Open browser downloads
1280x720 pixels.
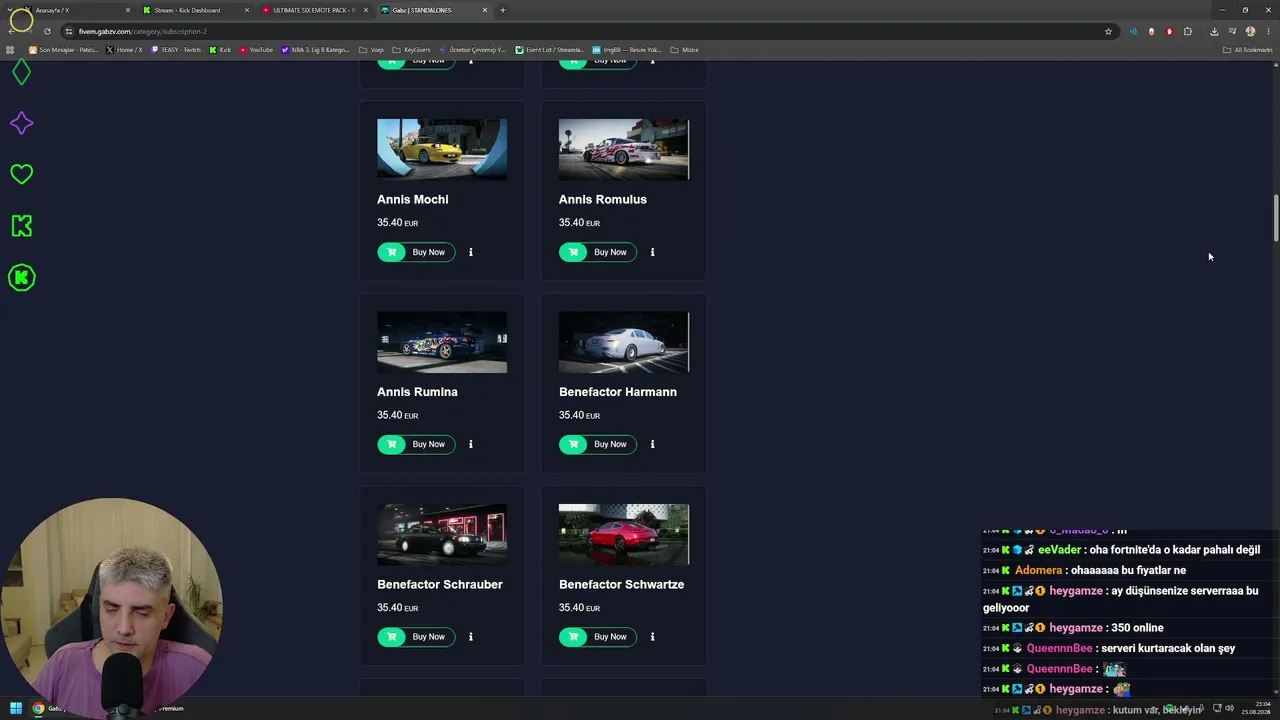1214,31
